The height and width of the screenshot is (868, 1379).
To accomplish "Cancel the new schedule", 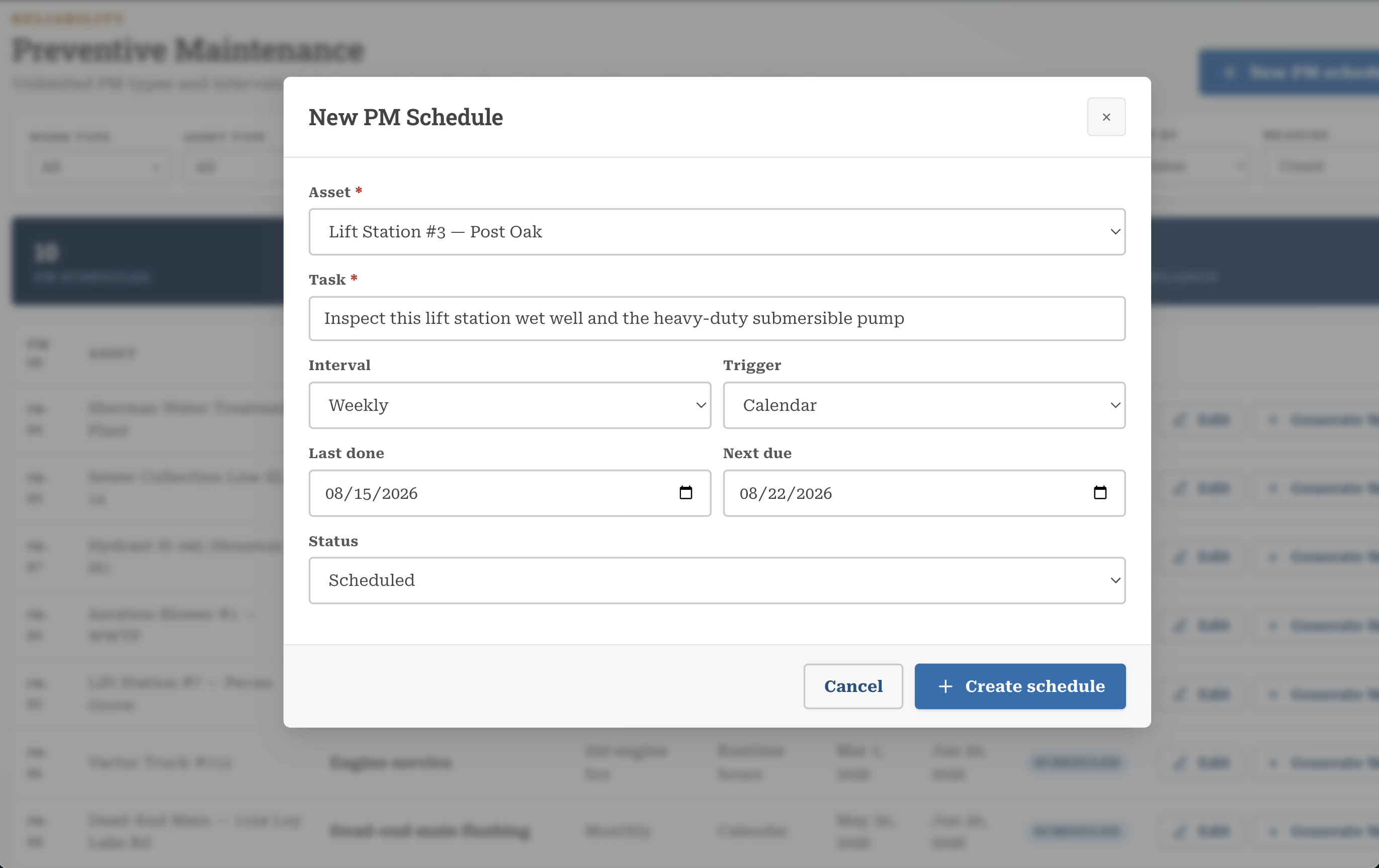I will pyautogui.click(x=853, y=686).
